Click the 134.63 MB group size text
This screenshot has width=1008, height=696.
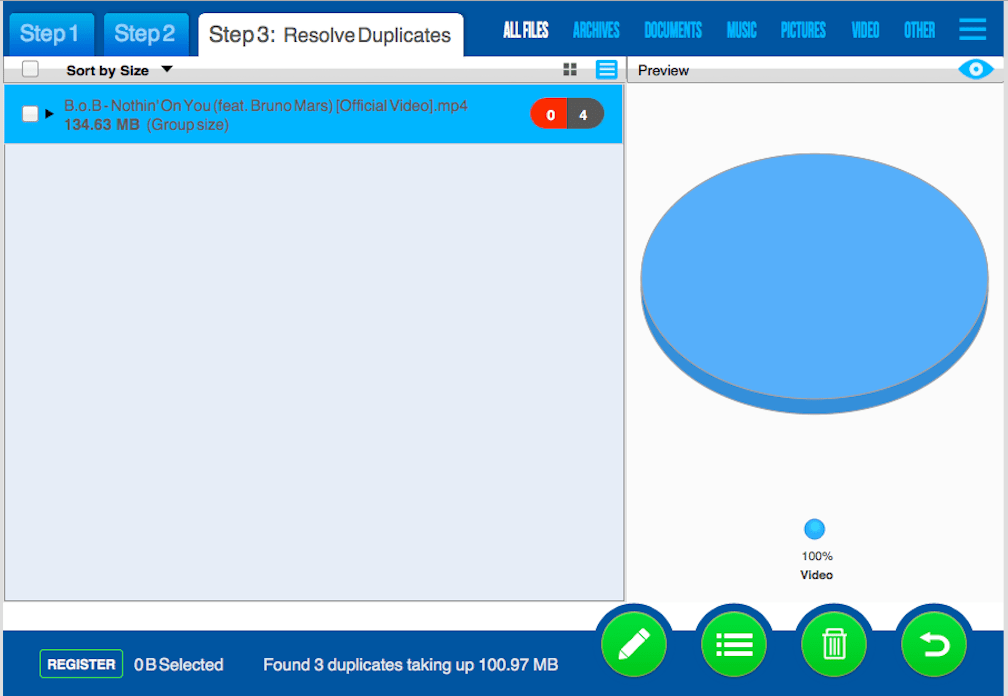[x=146, y=125]
